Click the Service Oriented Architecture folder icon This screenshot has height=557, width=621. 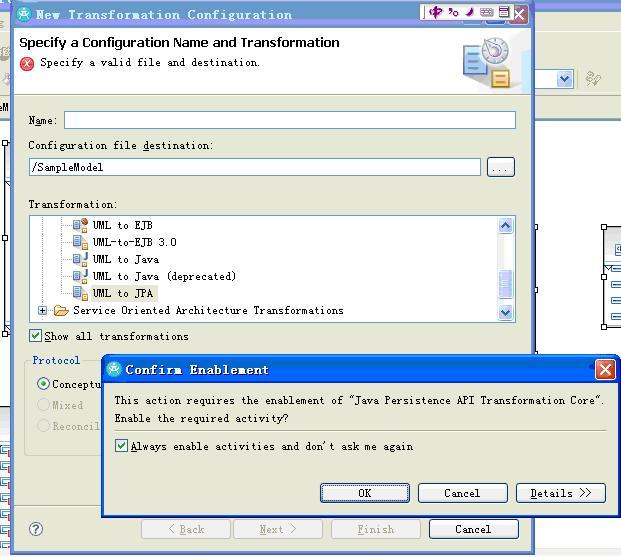click(x=61, y=310)
